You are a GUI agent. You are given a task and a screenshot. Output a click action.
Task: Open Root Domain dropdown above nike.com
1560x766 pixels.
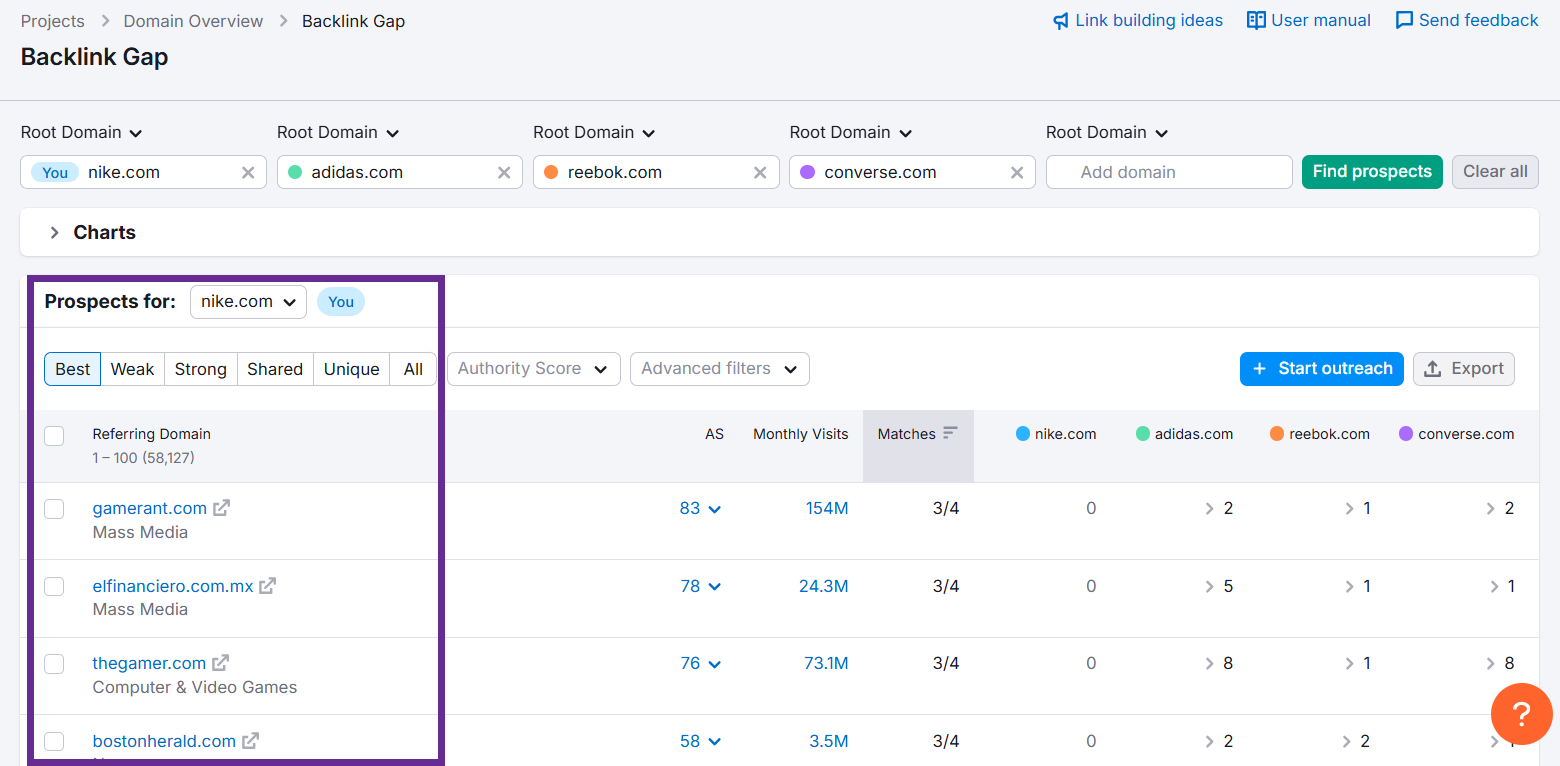82,133
